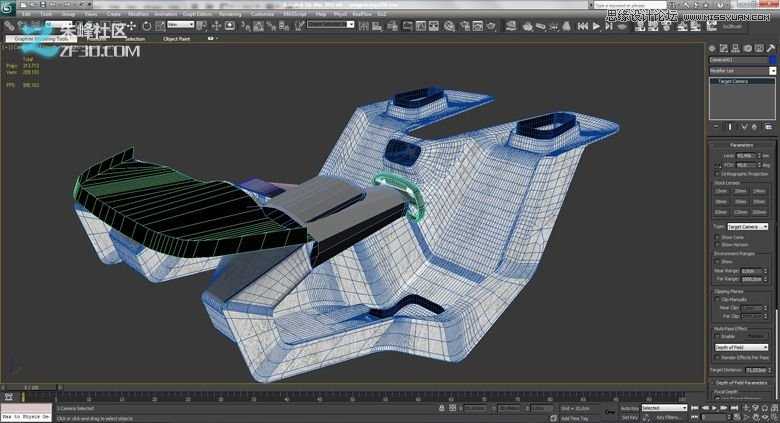Toggle the Show Cone checkbox
Screen dimensions: 780x423
point(717,237)
